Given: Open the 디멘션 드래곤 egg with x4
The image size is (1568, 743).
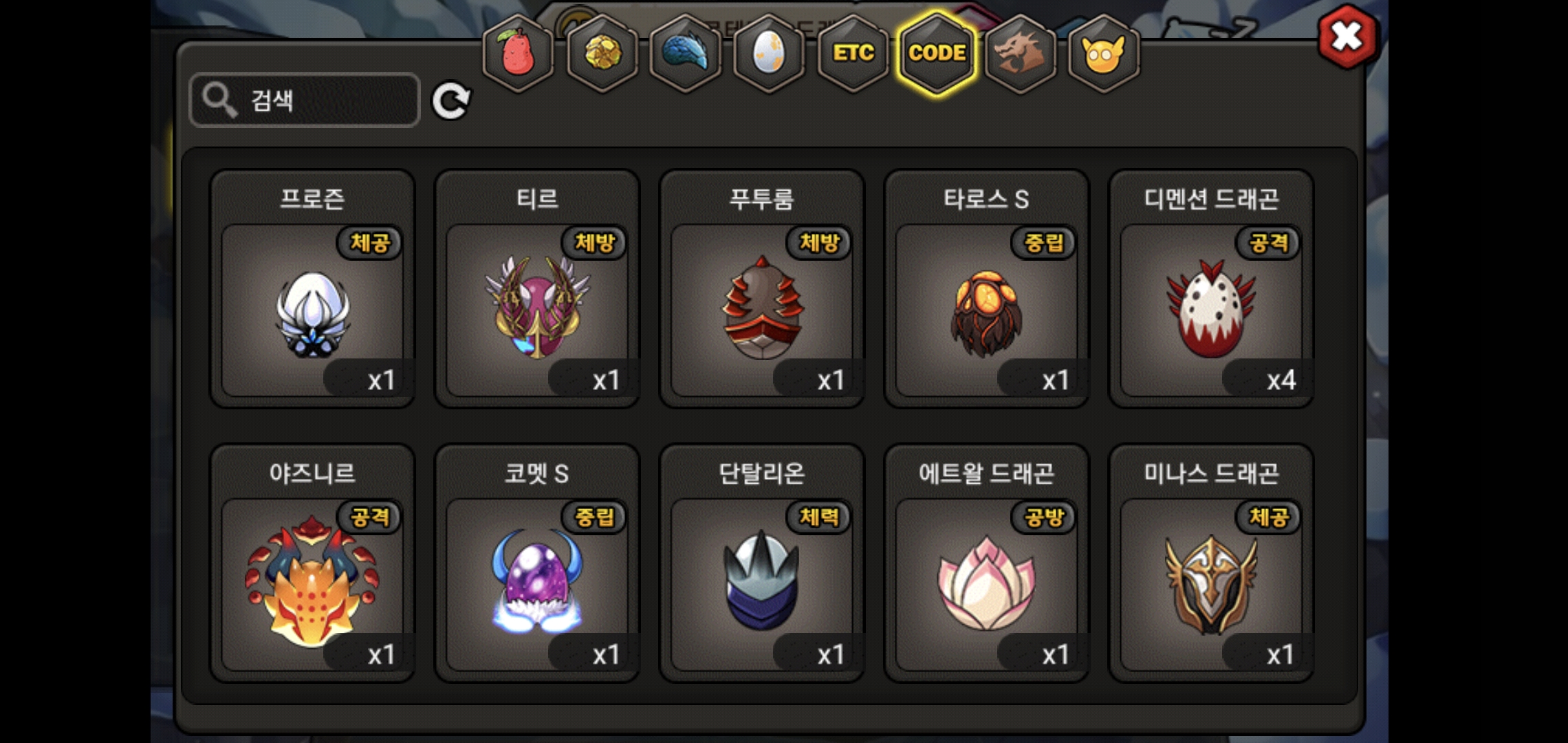Looking at the screenshot, I should (1212, 289).
